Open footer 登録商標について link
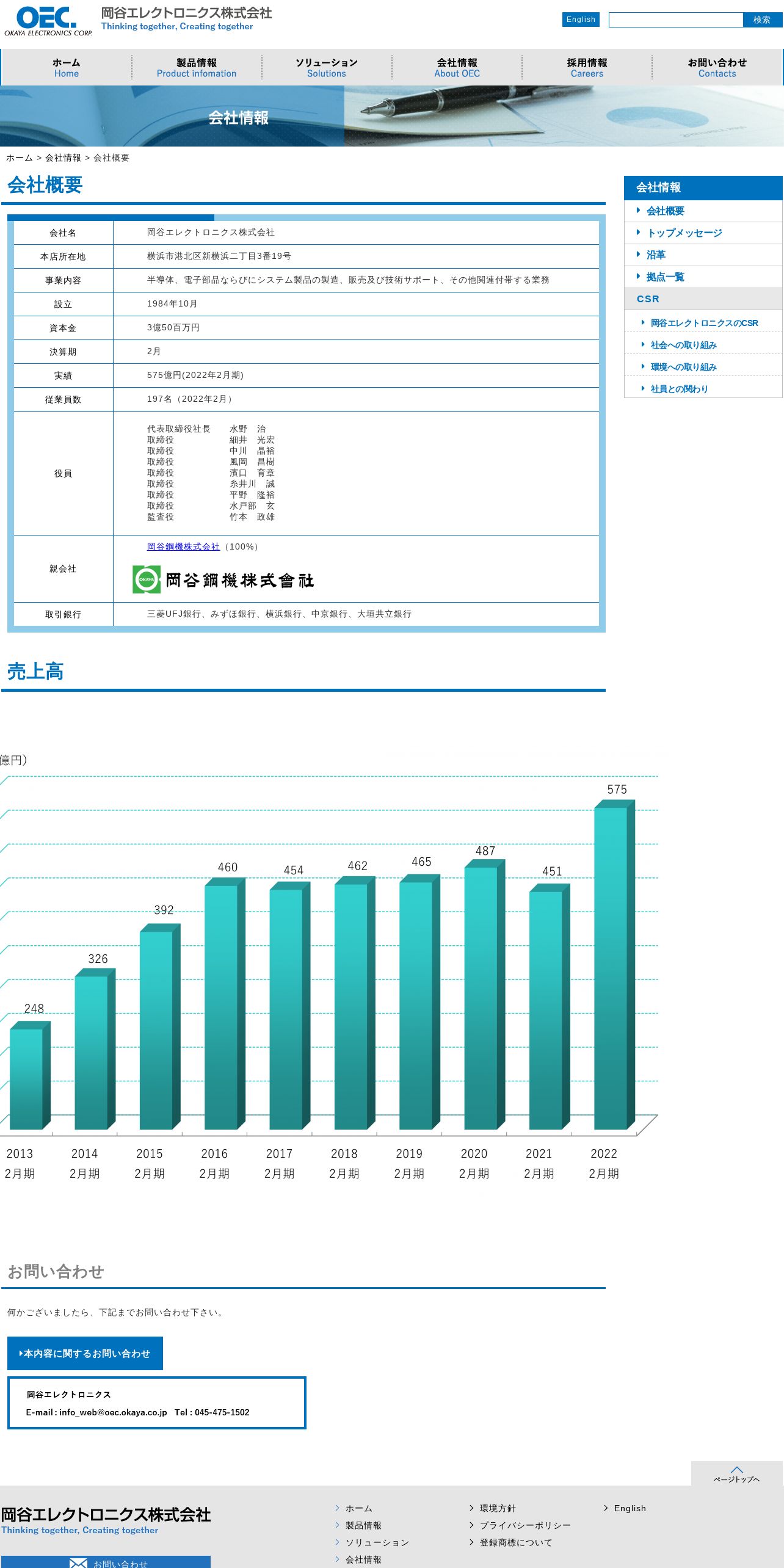This screenshot has height=1568, width=784. (516, 1542)
